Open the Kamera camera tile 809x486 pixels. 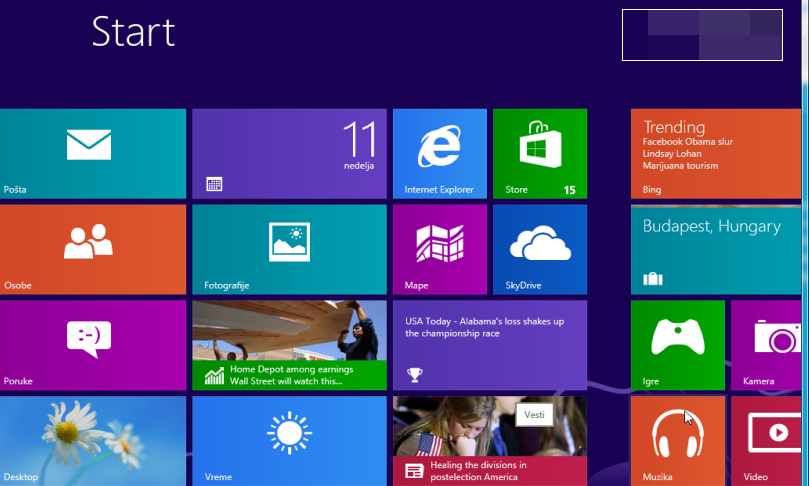pyautogui.click(x=766, y=345)
